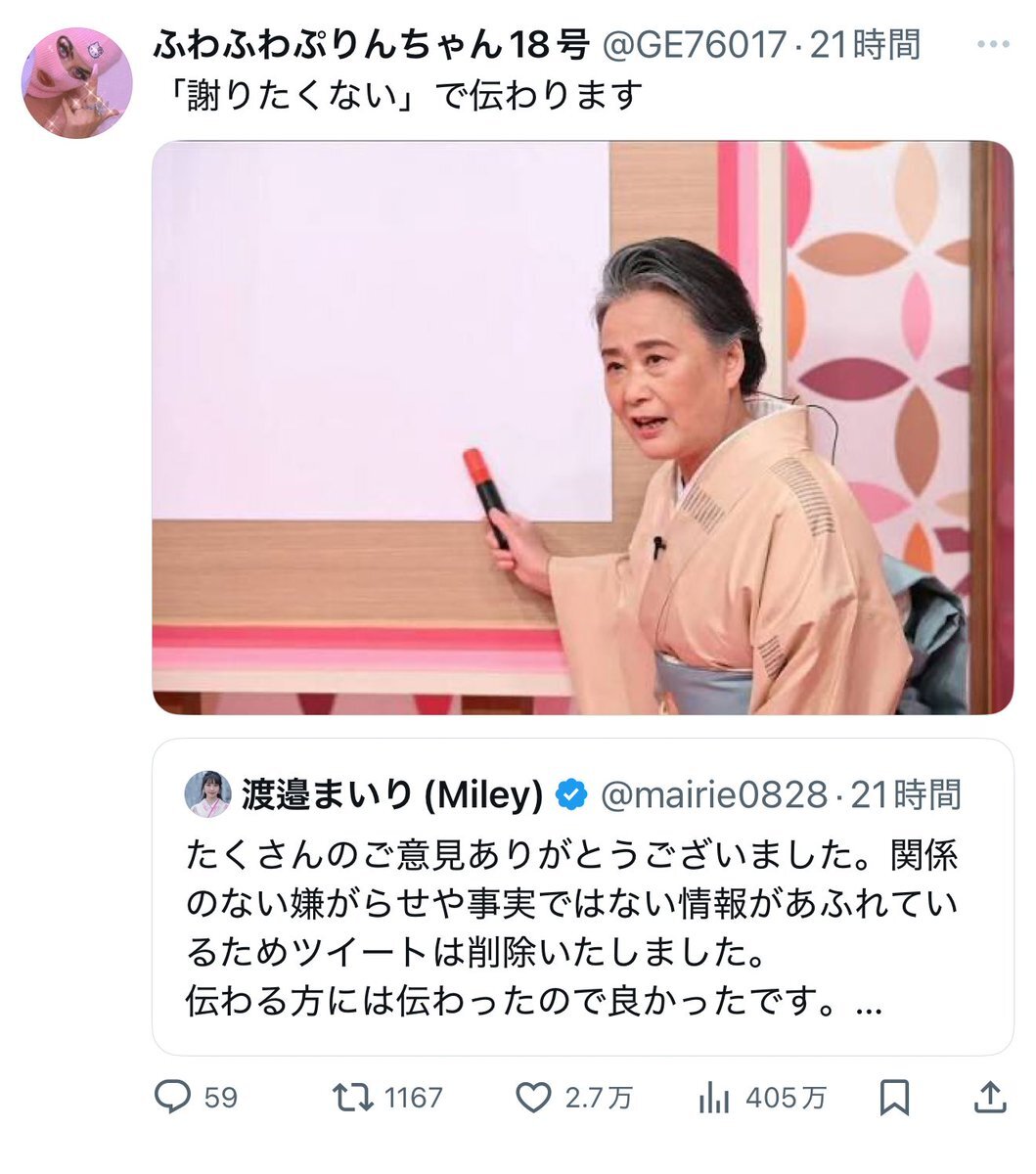Open the three-dot more options menu
Image resolution: width=1036 pixels, height=1174 pixels.
pos(993,45)
